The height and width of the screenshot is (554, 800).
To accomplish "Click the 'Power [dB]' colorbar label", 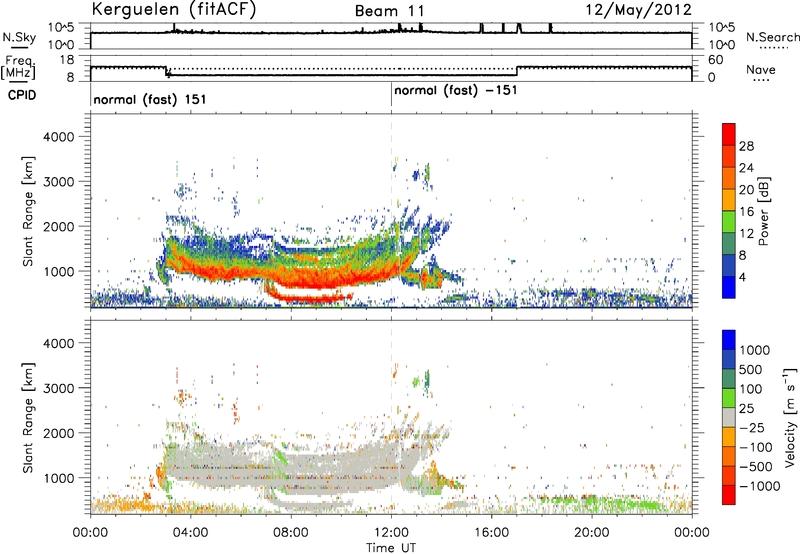I will click(x=764, y=211).
